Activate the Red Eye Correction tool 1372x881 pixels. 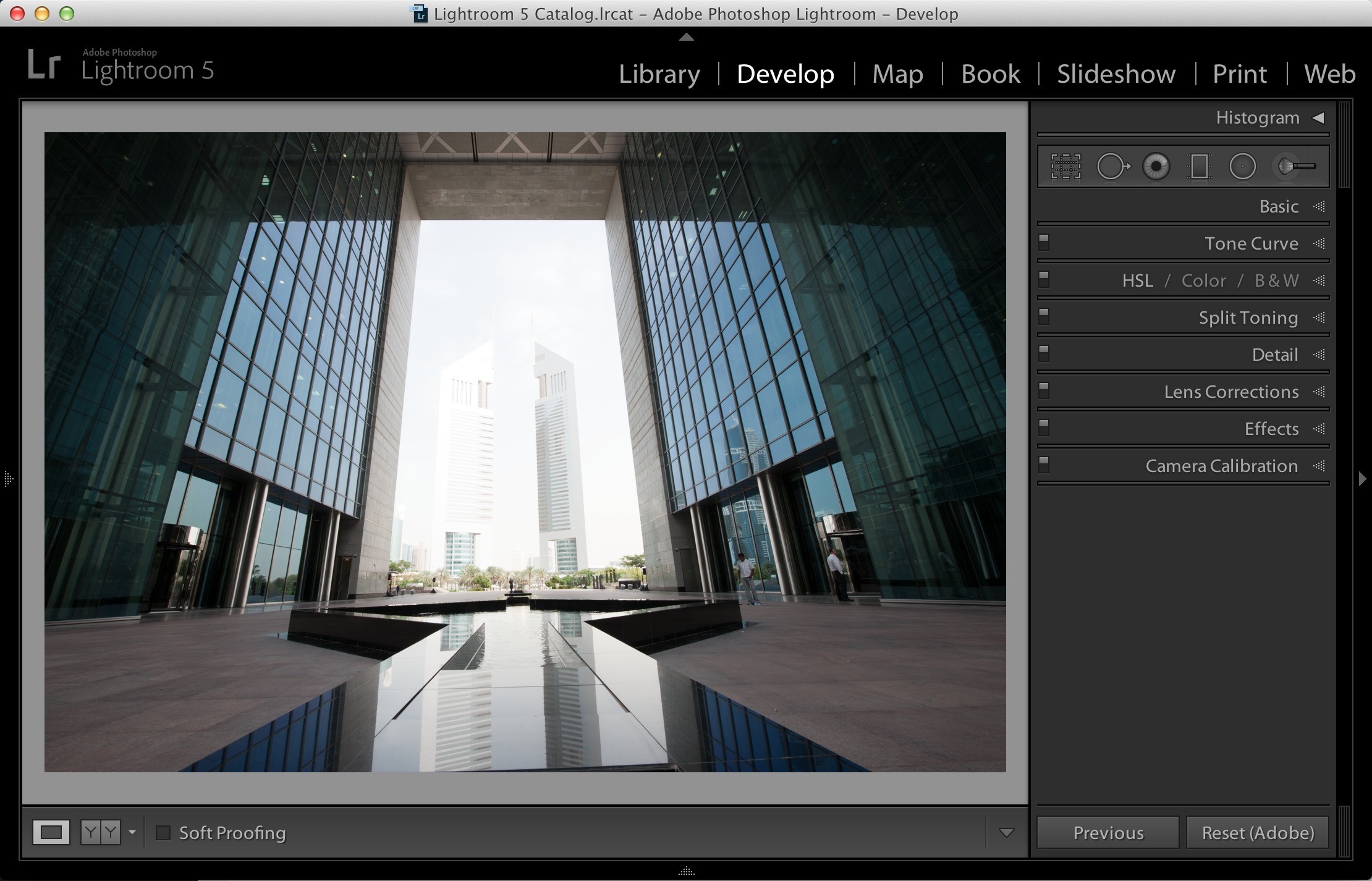(1156, 166)
